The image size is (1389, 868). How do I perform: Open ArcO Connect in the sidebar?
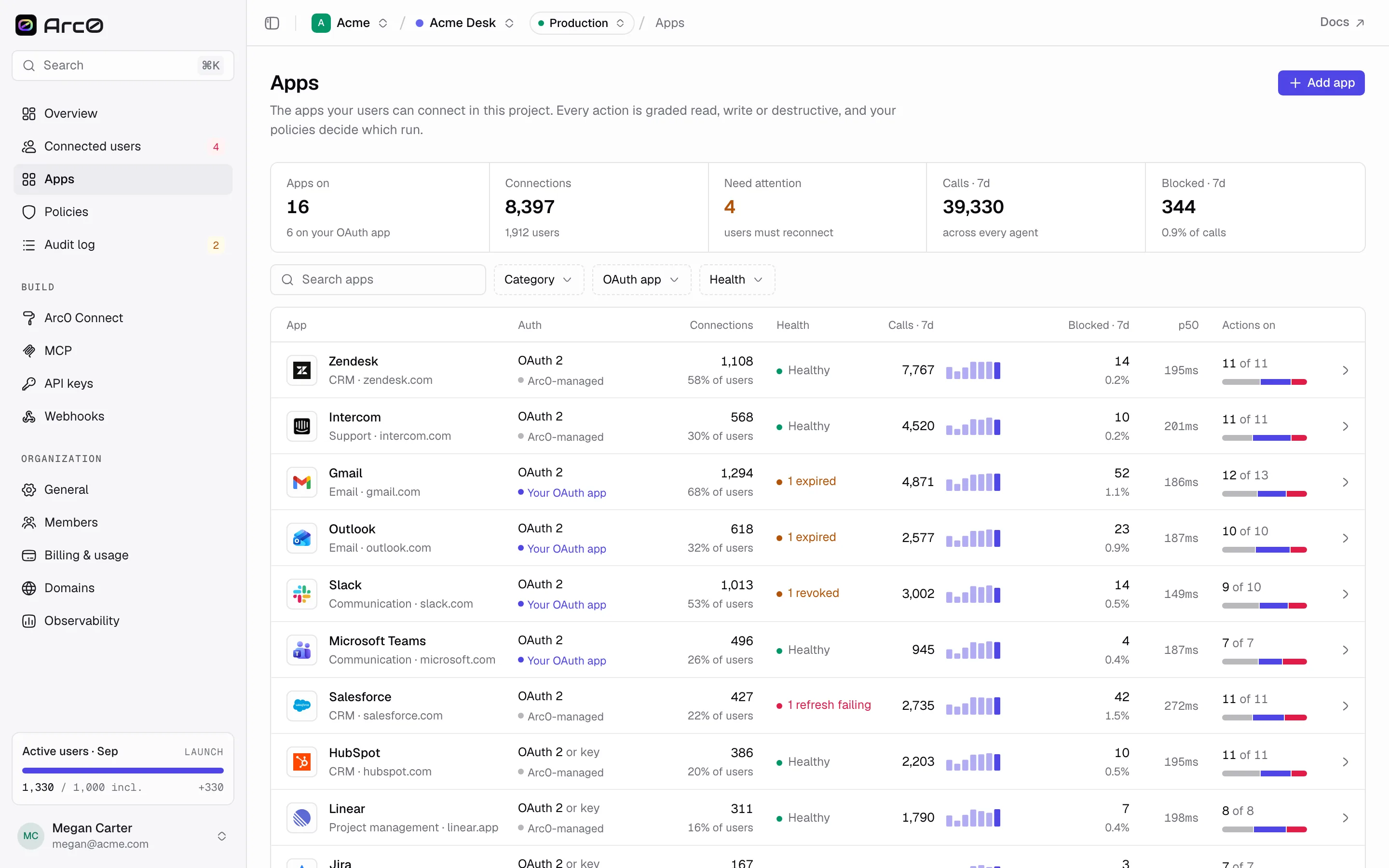point(123,318)
